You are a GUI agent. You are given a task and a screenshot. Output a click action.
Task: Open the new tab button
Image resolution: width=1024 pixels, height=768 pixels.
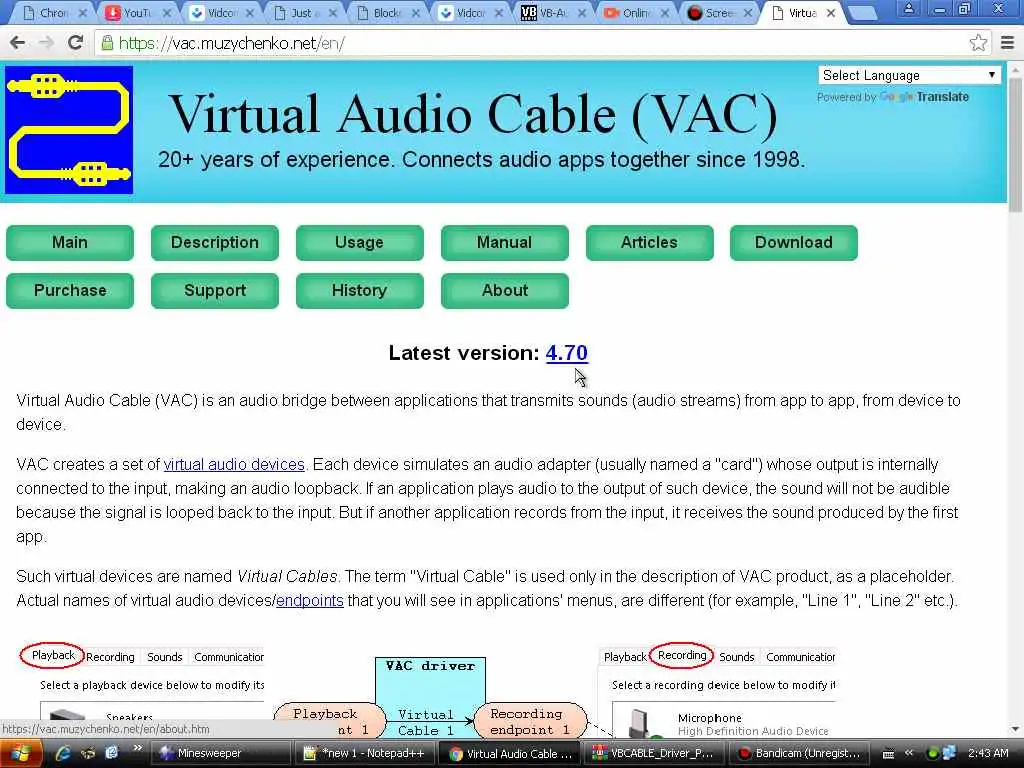[x=863, y=12]
